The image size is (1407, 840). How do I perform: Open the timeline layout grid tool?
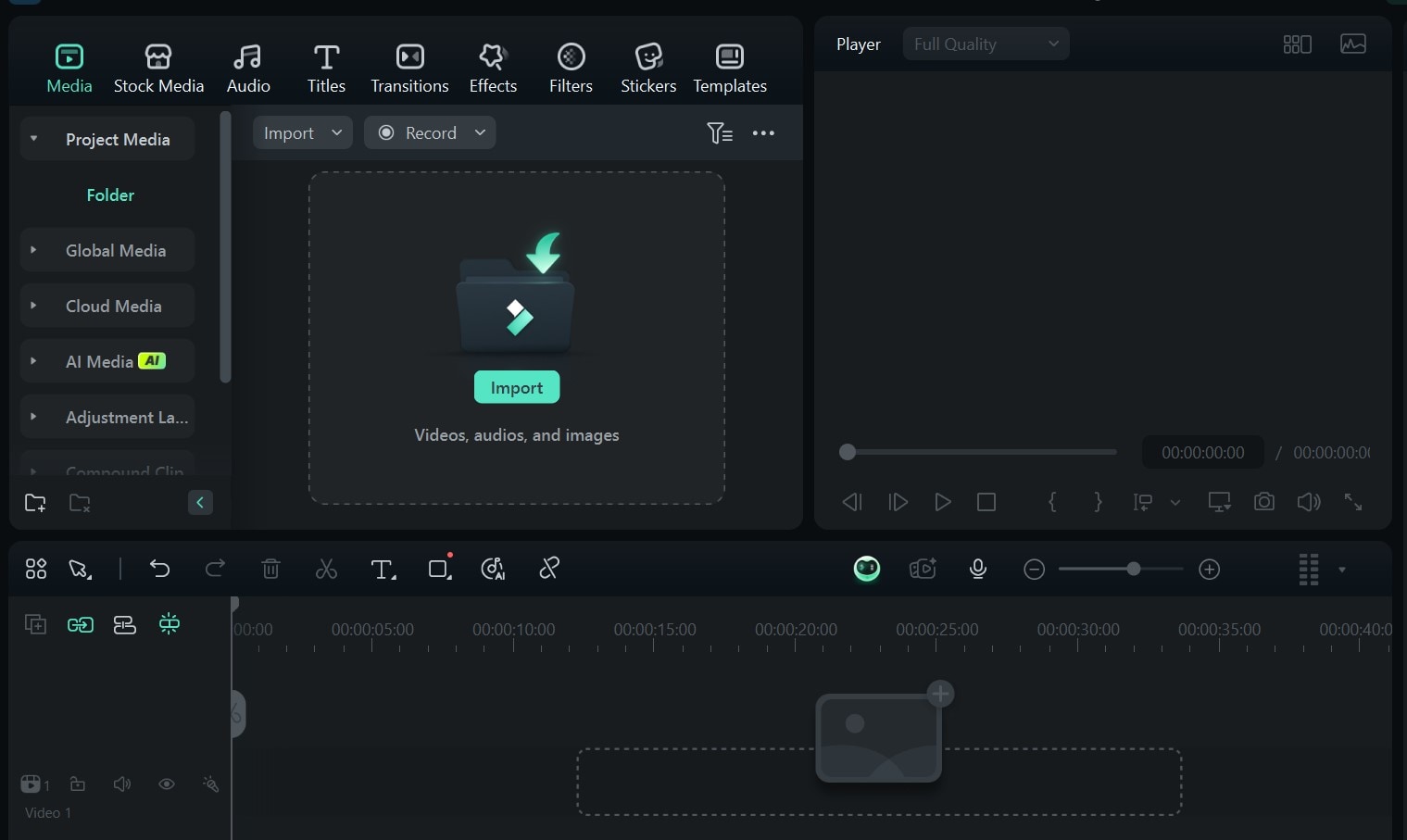tap(36, 569)
